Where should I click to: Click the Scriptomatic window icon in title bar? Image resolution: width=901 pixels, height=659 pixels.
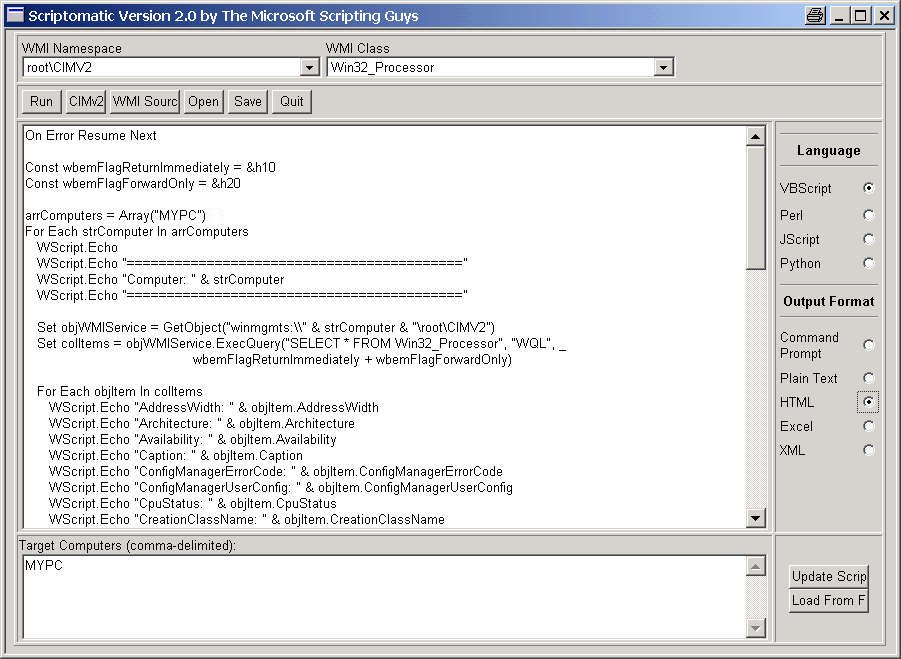coord(16,15)
